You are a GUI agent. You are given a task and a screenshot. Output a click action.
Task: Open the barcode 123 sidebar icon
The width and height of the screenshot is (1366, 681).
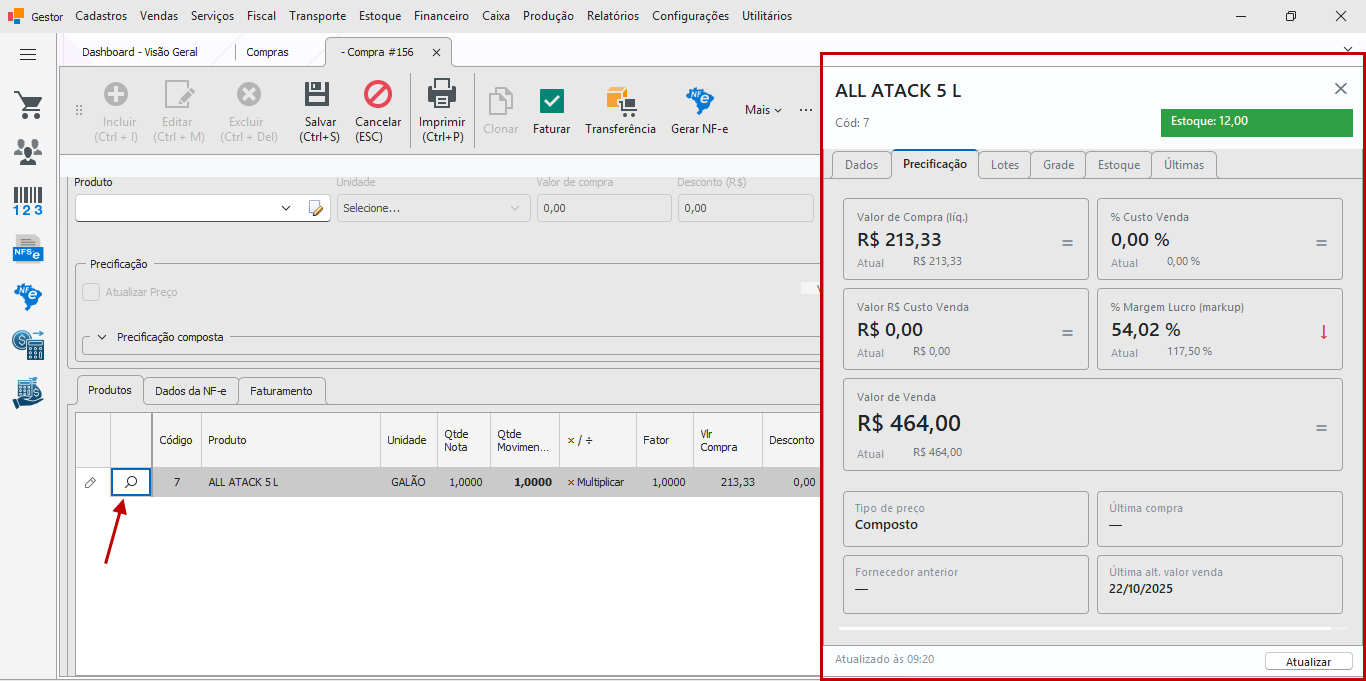[x=28, y=200]
